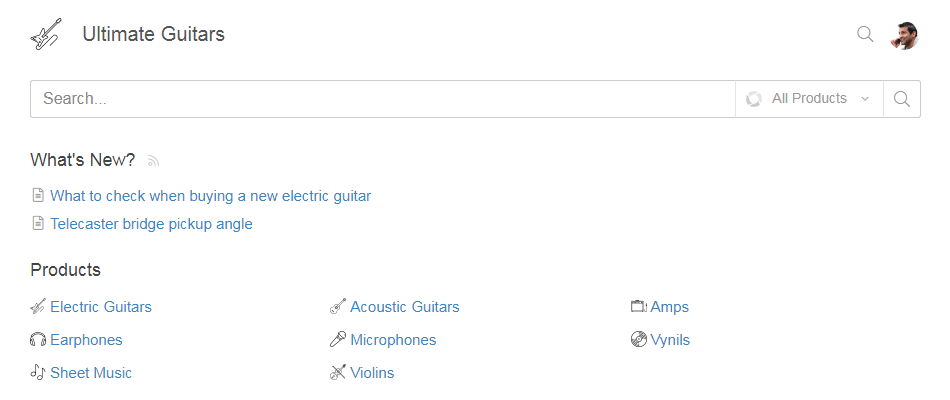Submit search with search bar magnifier button

point(902,99)
